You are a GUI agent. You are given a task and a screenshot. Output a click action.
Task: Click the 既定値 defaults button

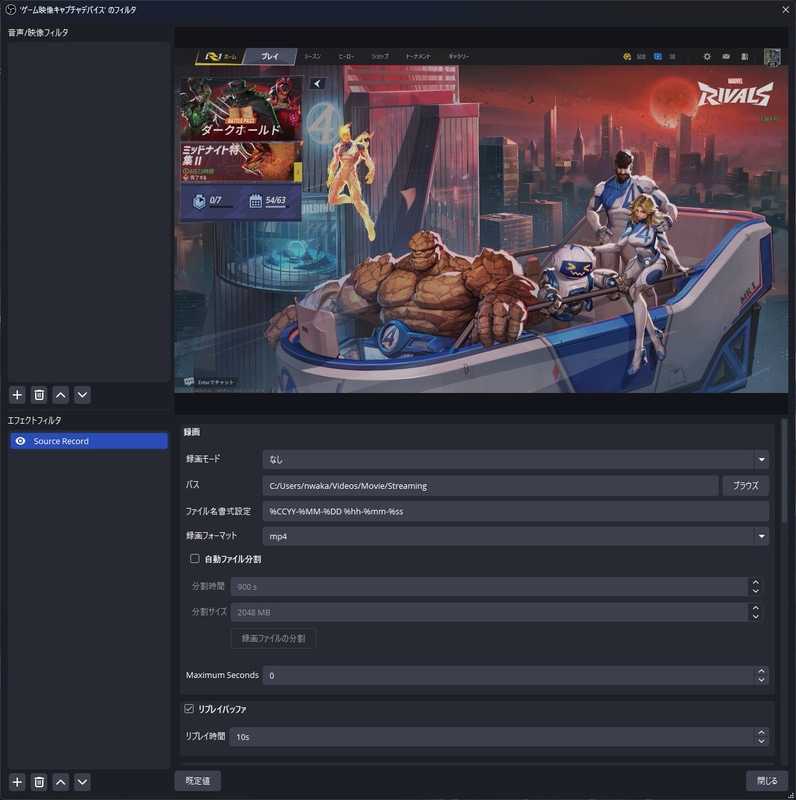click(197, 781)
